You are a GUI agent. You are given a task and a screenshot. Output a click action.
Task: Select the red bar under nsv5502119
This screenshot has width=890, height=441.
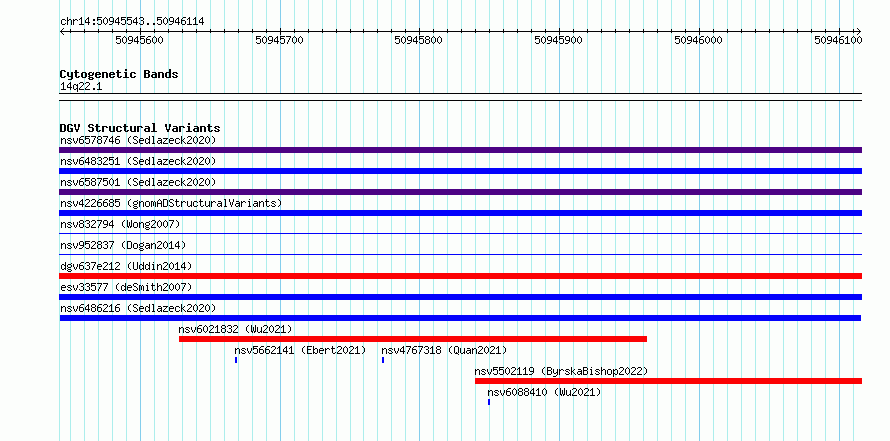[668, 381]
